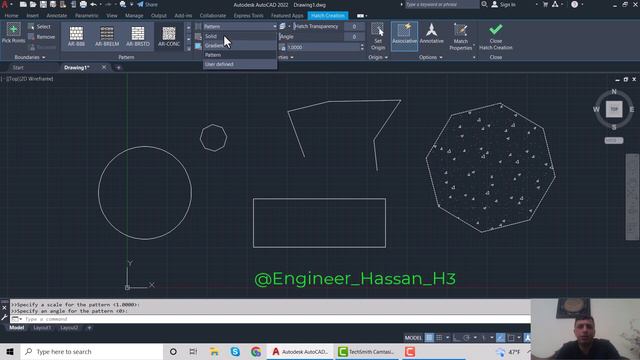The height and width of the screenshot is (360, 640).
Task: Expand the hatch pattern gallery list
Action: tap(188, 48)
